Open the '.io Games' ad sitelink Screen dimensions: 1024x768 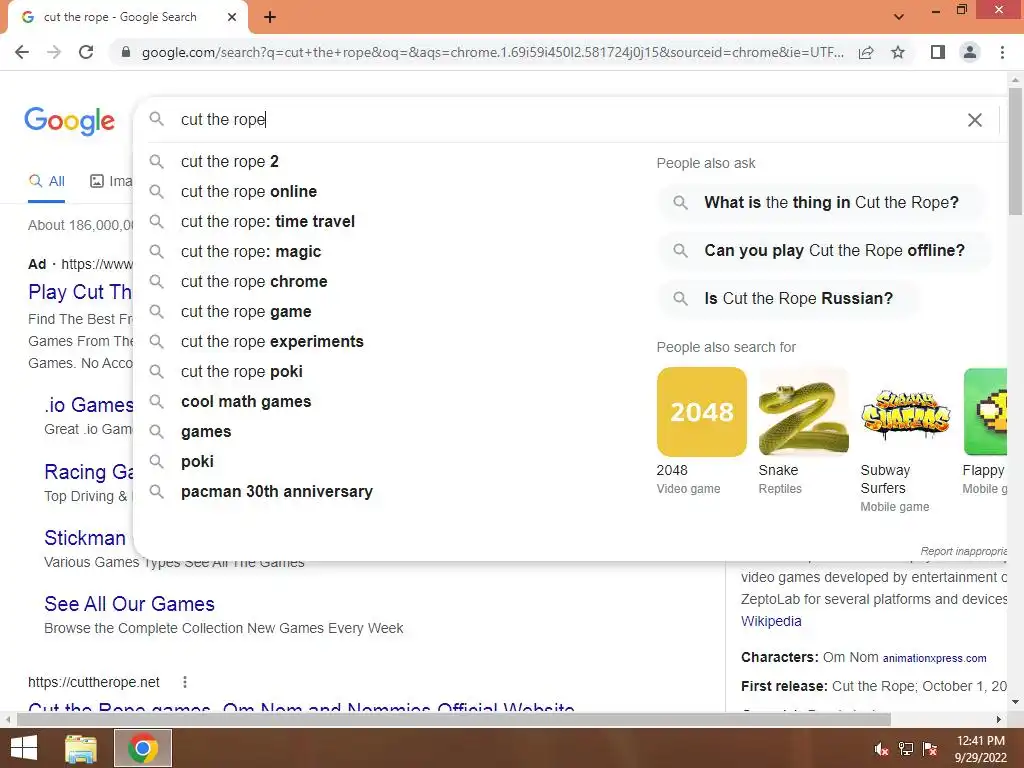tap(89, 405)
